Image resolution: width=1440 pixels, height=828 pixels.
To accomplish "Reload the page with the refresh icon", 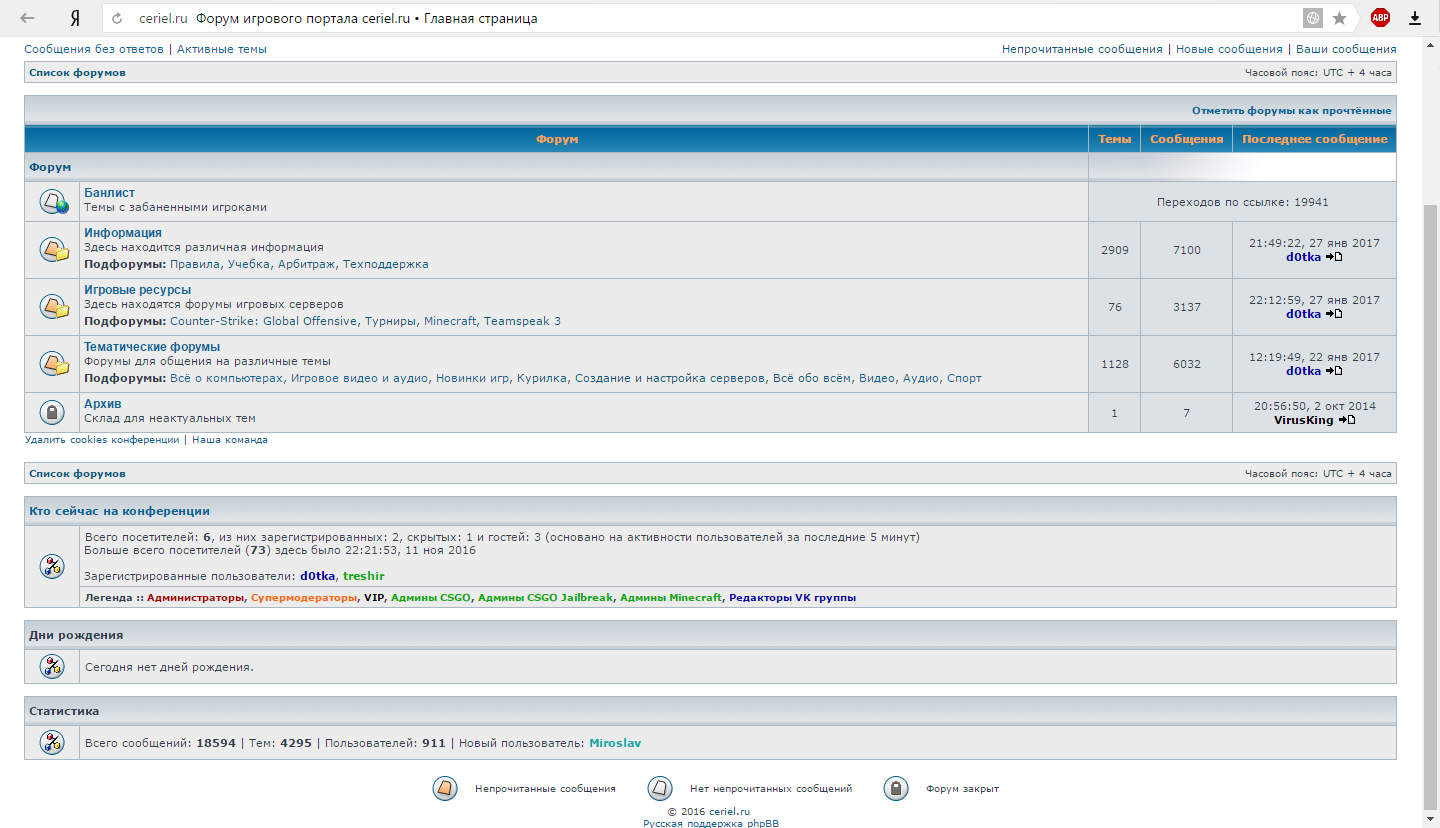I will [x=118, y=18].
